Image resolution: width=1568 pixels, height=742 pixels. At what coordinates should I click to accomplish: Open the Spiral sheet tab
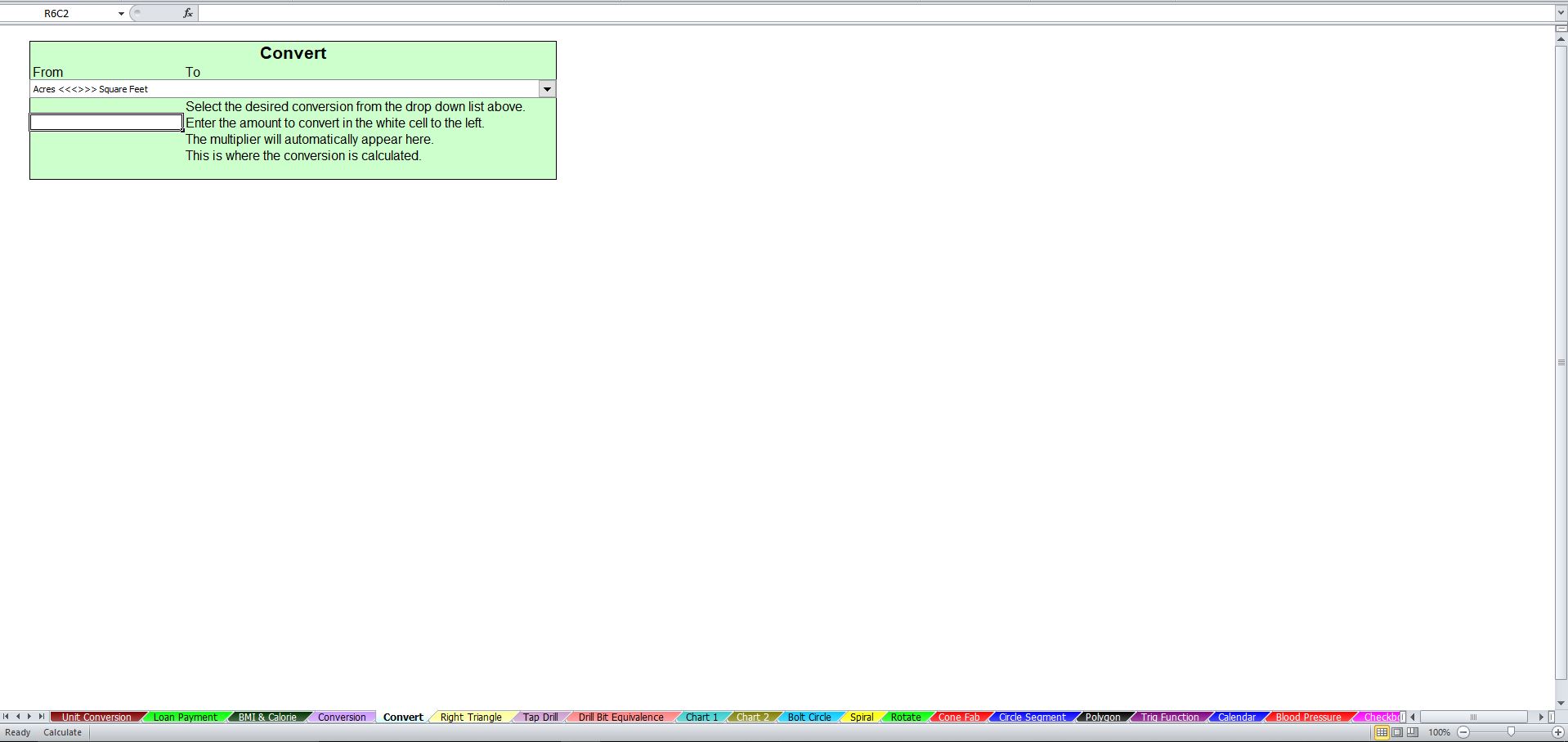[x=862, y=717]
